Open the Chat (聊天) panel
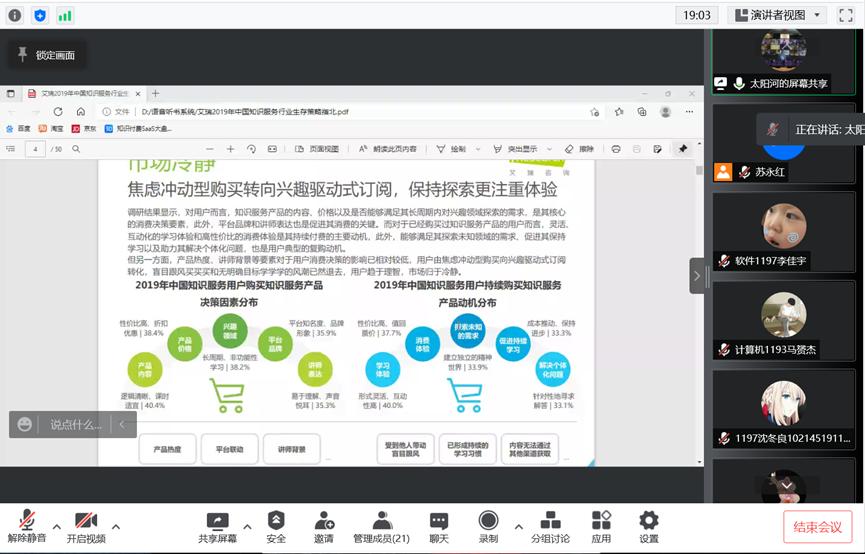The height and width of the screenshot is (554, 865). [439, 527]
